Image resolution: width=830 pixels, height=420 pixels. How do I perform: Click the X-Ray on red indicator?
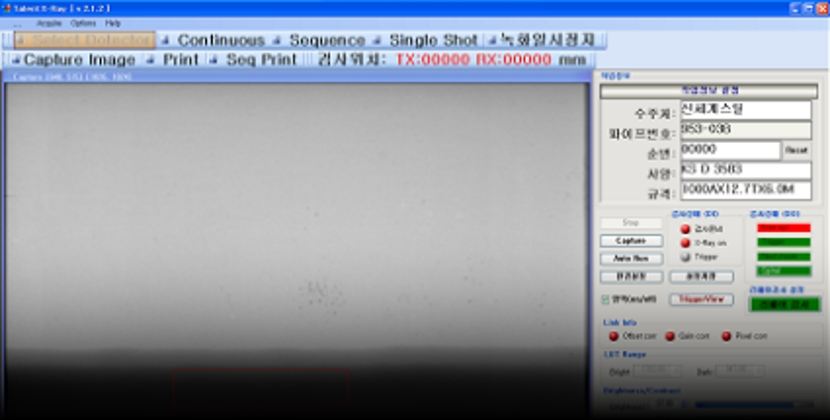pyautogui.click(x=685, y=242)
